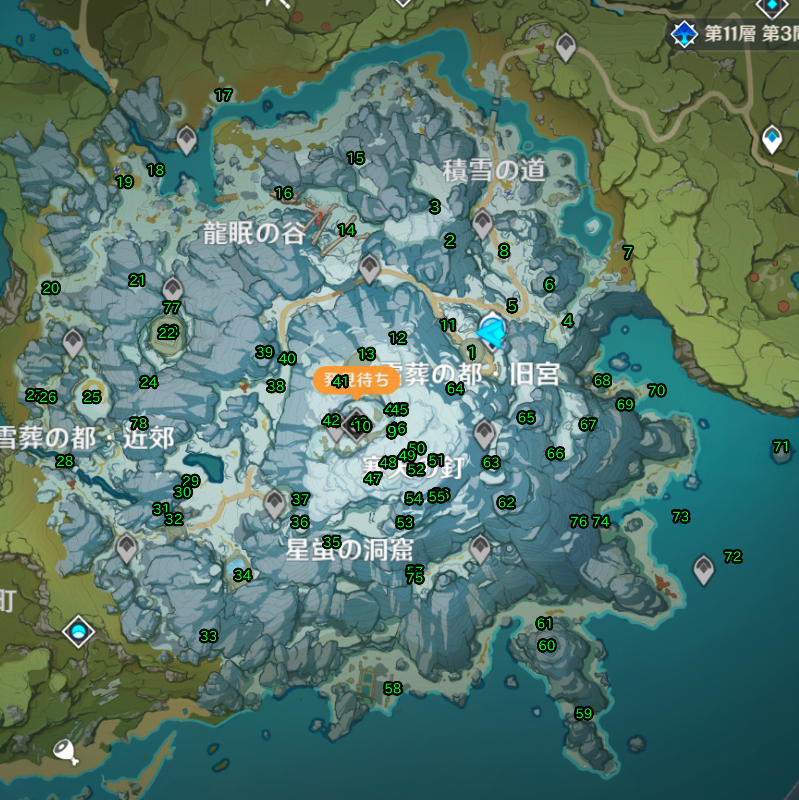Select the teleport waypoint beside marker 63
The height and width of the screenshot is (800, 799).
pos(484,434)
